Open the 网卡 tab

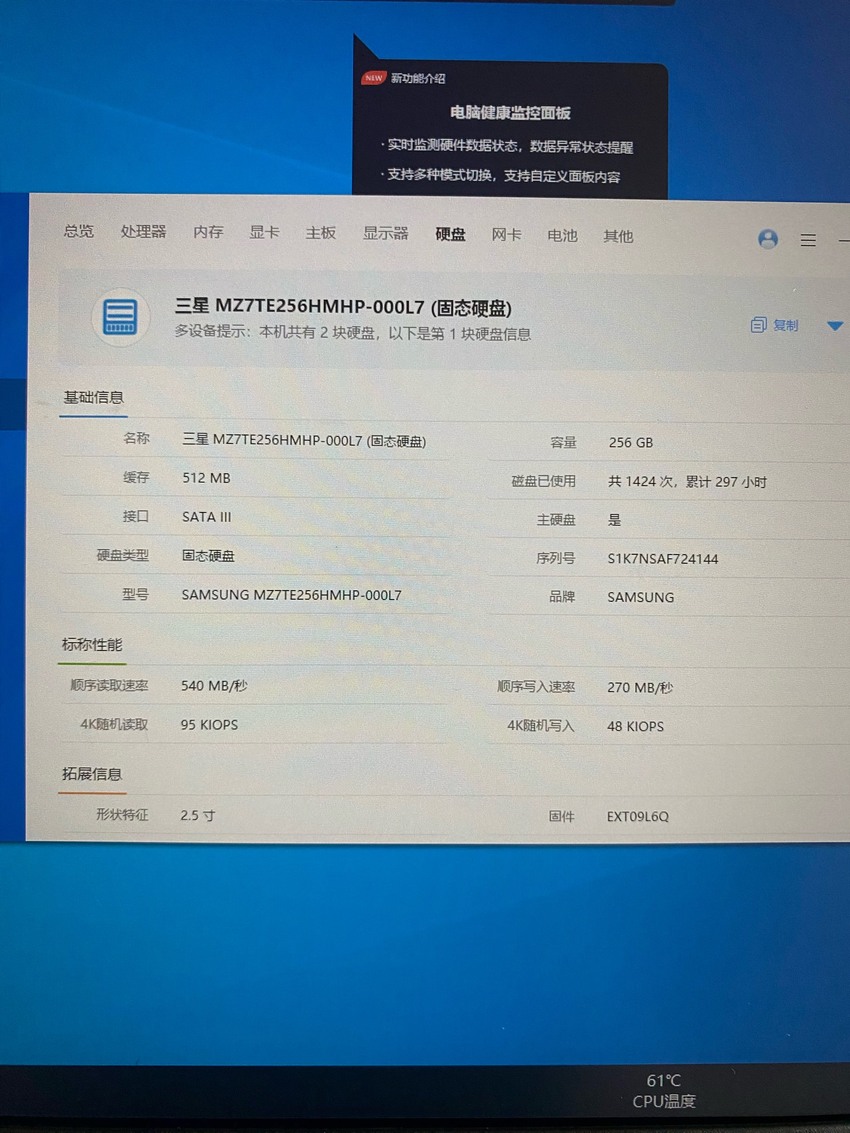coord(506,234)
